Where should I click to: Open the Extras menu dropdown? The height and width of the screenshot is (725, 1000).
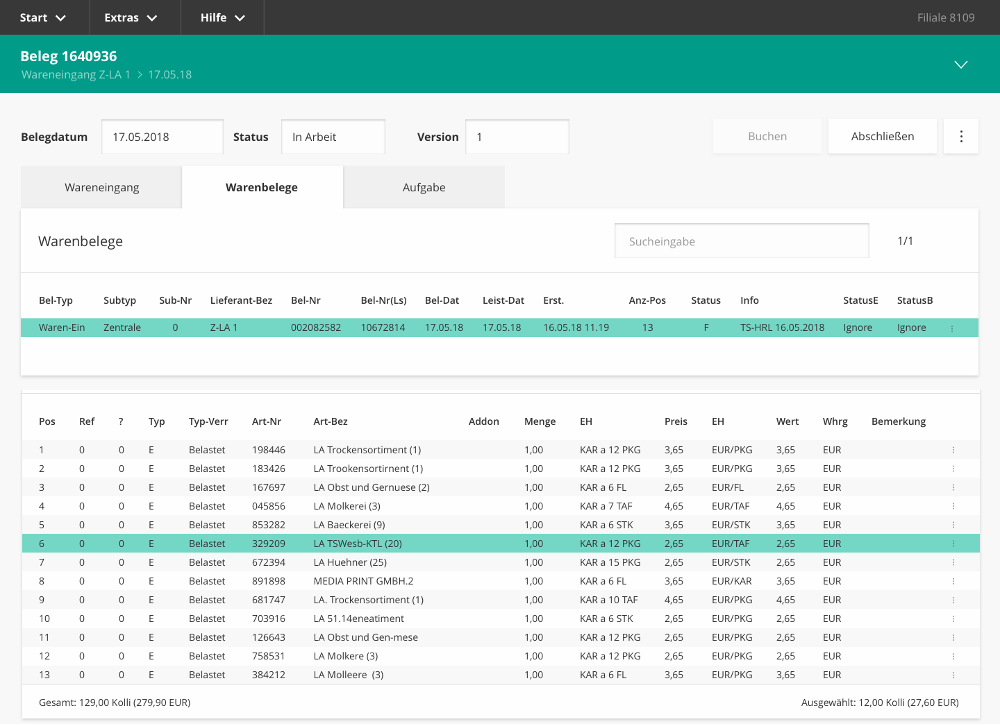[x=131, y=18]
